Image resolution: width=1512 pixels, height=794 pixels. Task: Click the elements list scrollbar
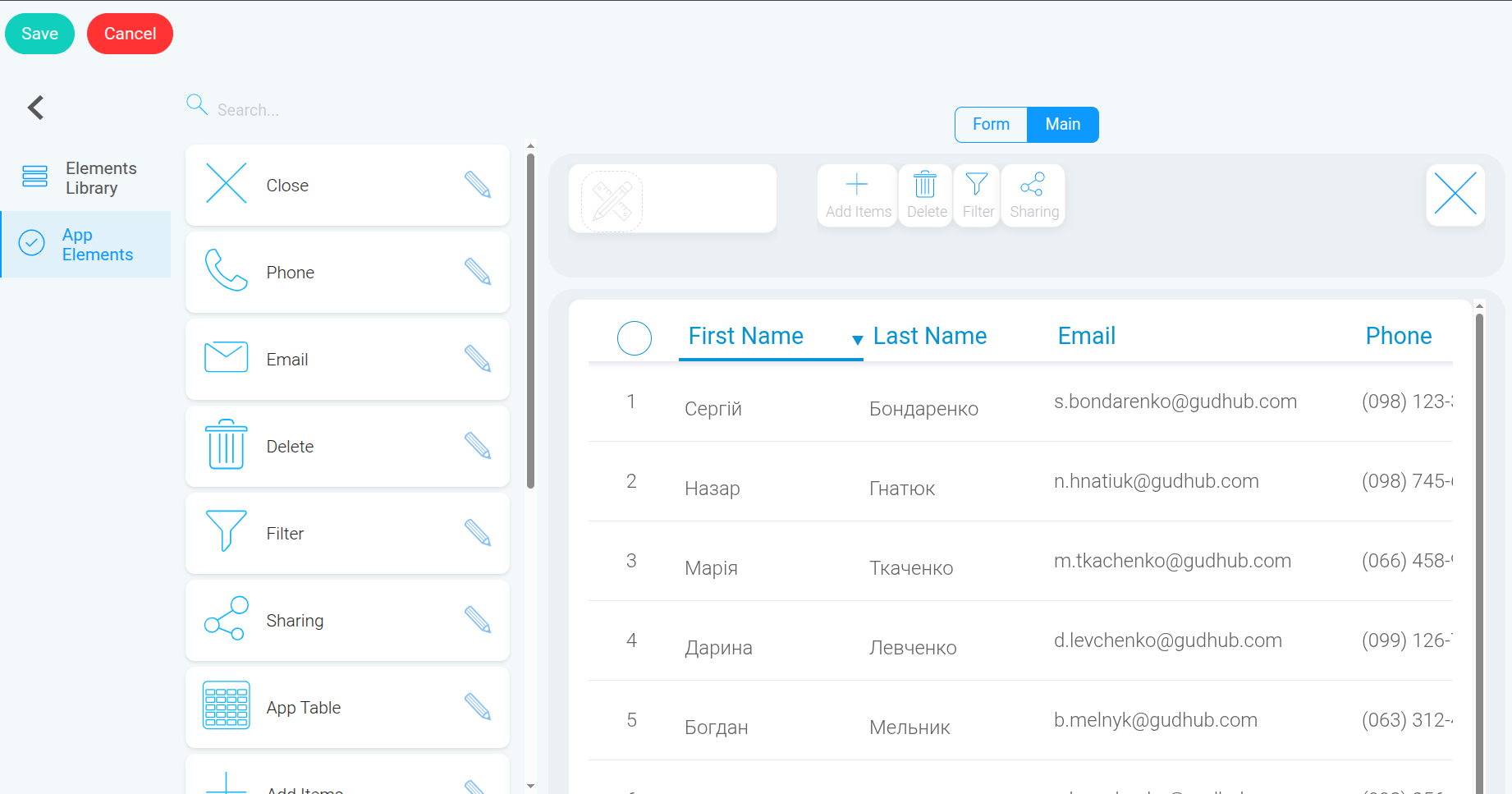point(530,320)
